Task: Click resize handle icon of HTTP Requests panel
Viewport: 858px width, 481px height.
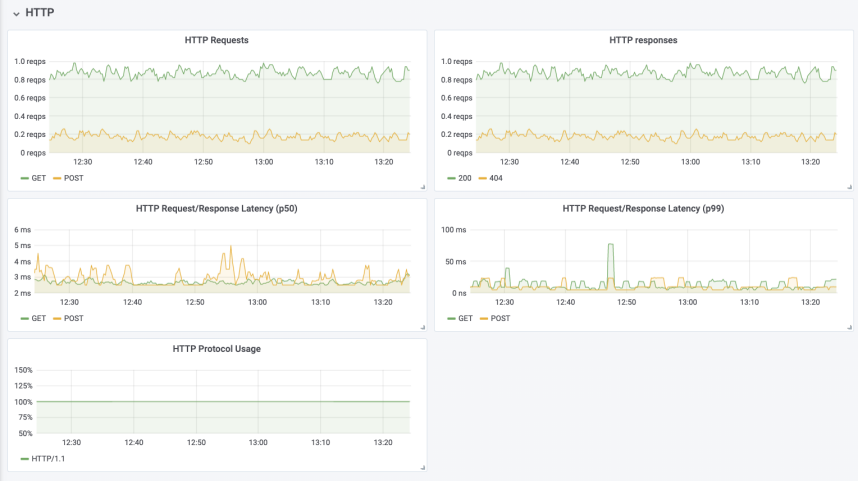Action: coord(422,187)
